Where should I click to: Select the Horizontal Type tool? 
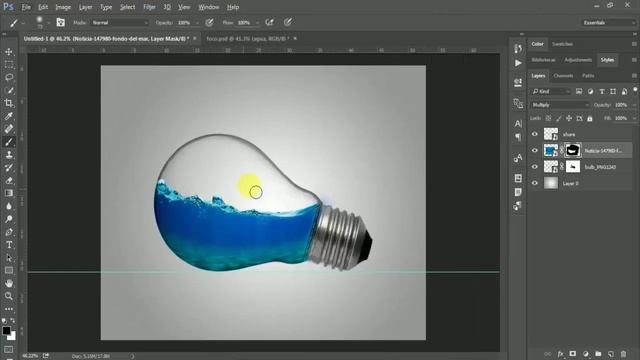[9, 245]
